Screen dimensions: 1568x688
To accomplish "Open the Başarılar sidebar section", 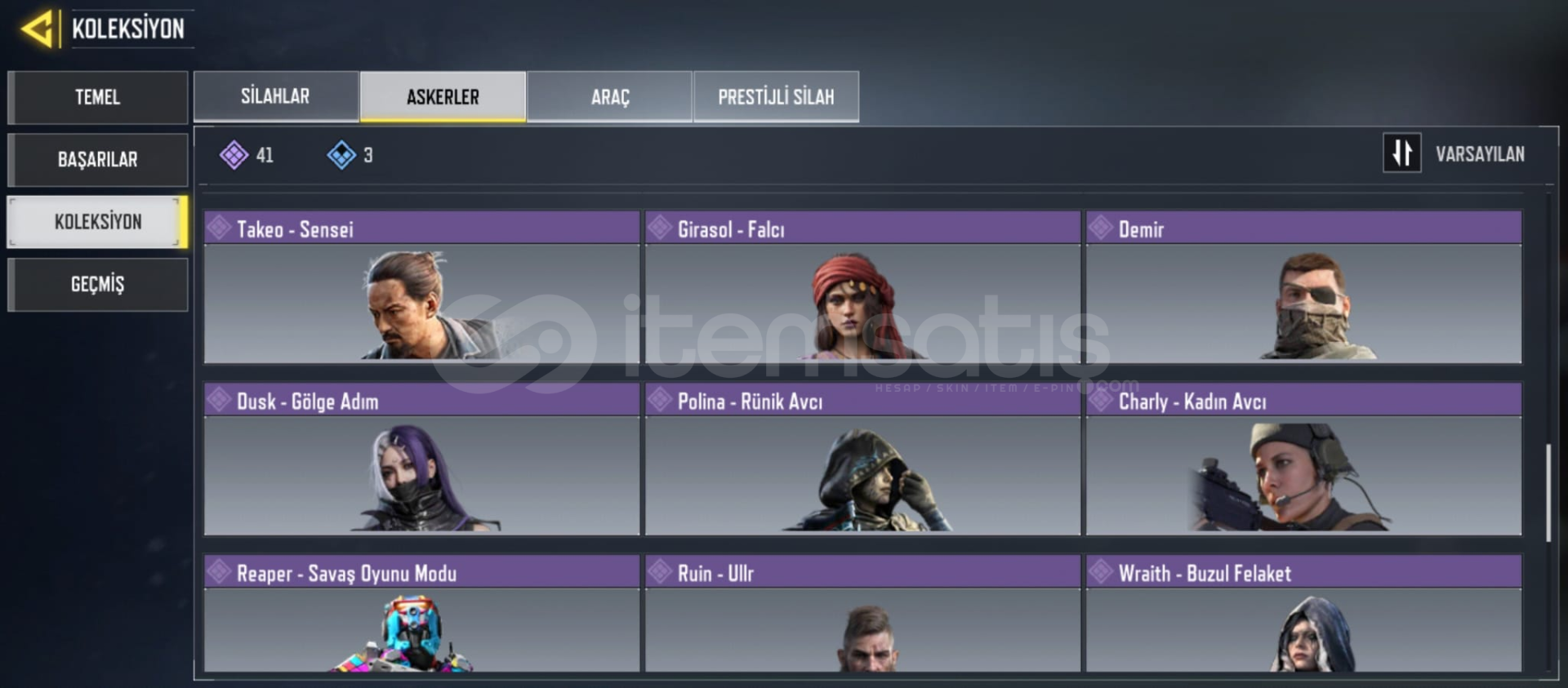I will click(x=98, y=160).
